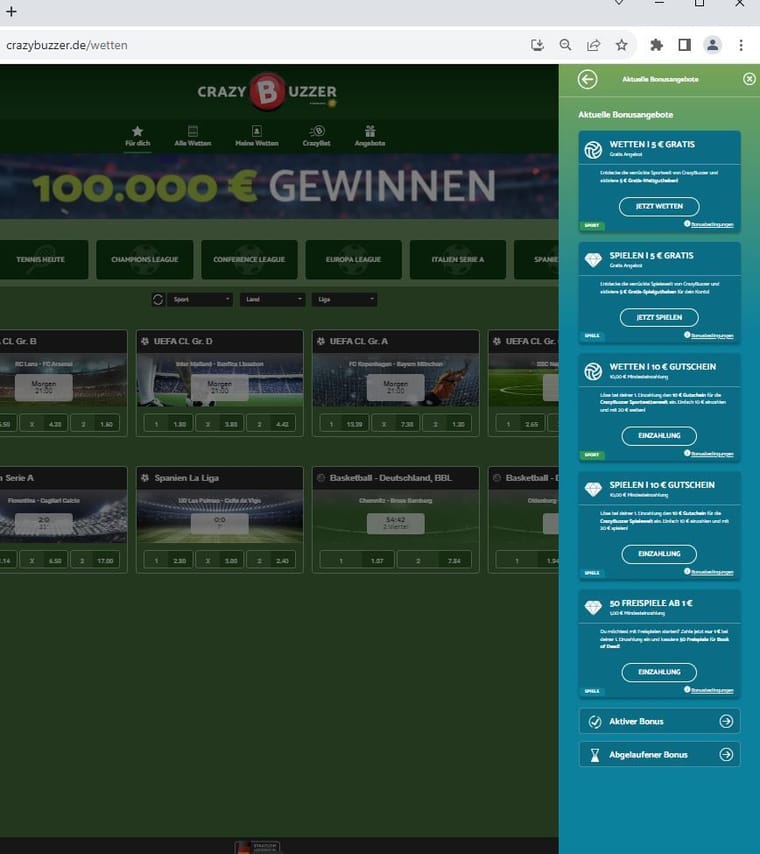Select the Europa League category
The image size is (760, 854).
click(354, 260)
